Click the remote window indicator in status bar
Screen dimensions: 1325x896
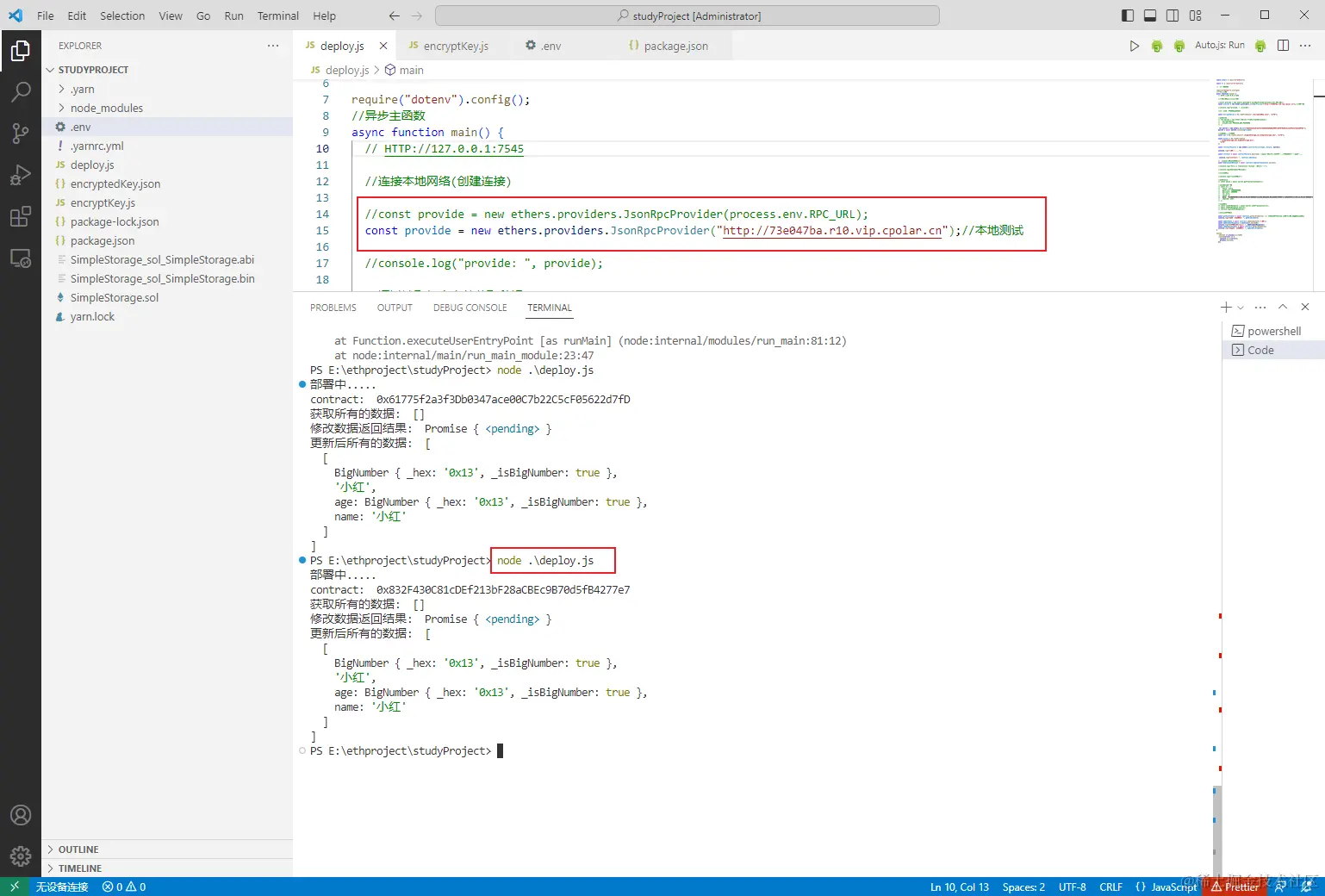[15, 887]
